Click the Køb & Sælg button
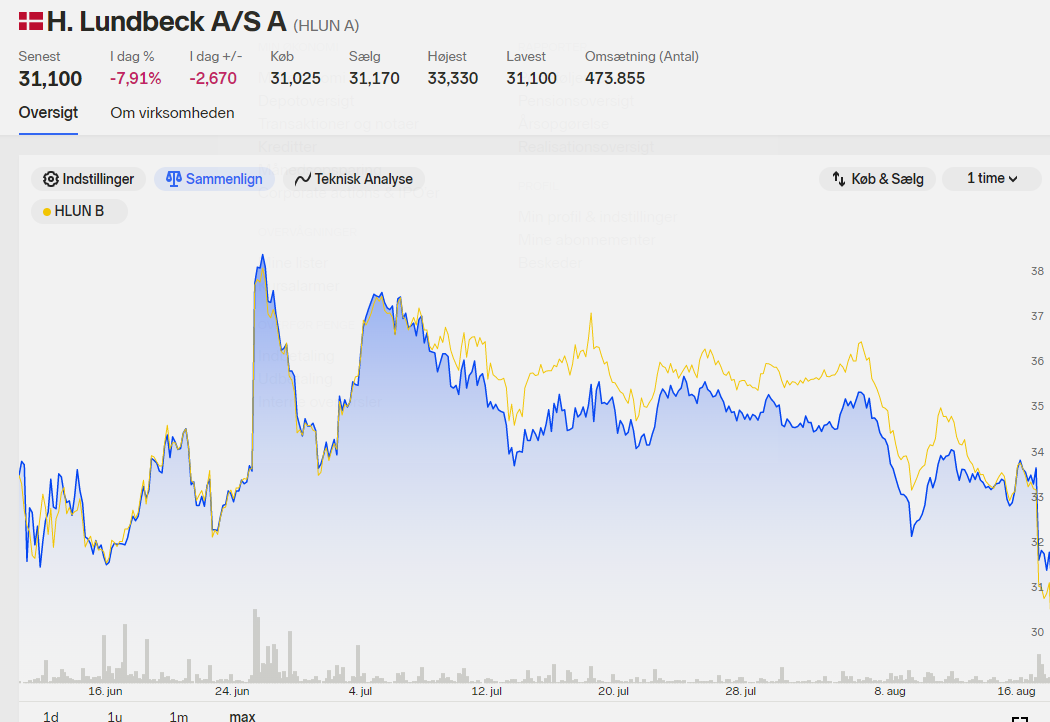Screen dimensions: 1050x722 [877, 179]
